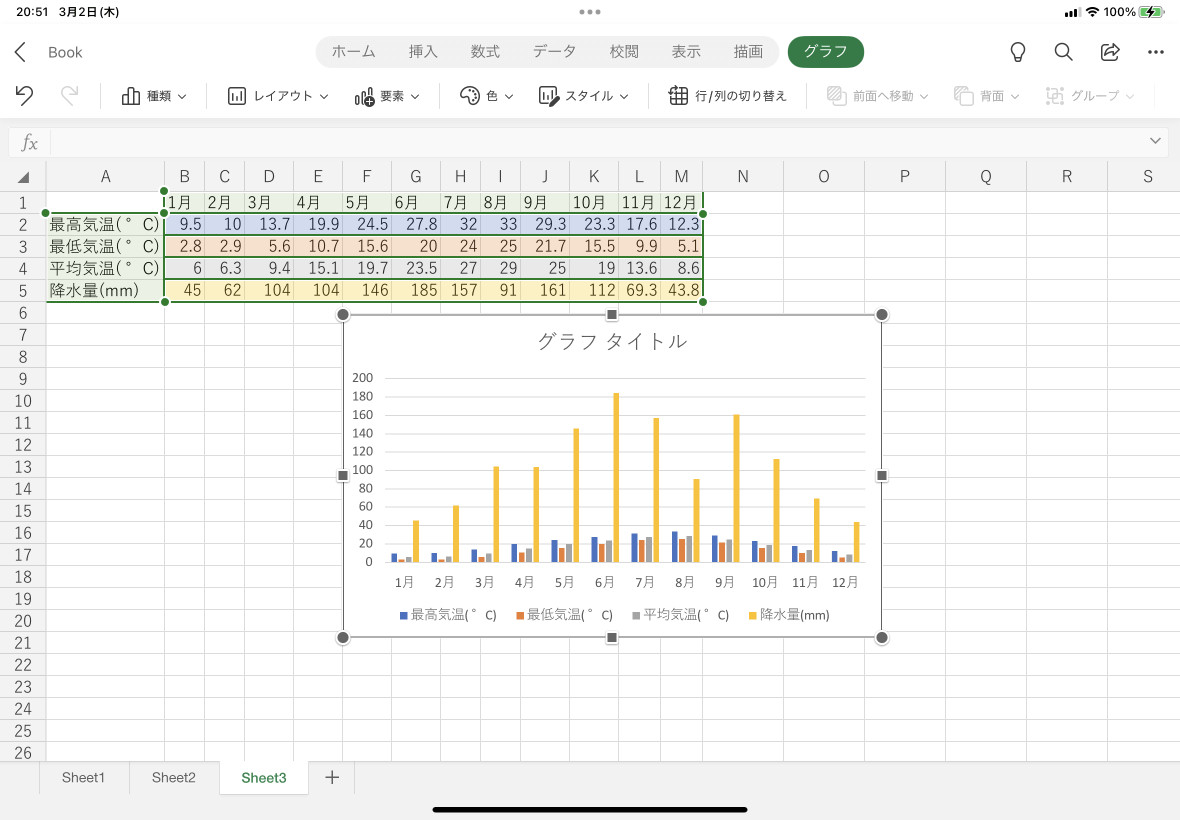Expand the formula bar chevron
Image resolution: width=1180 pixels, height=820 pixels.
tap(1156, 142)
